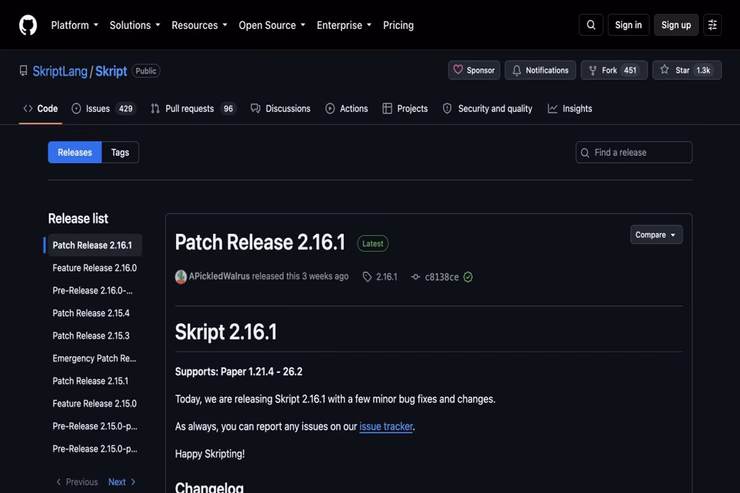The width and height of the screenshot is (740, 493).
Task: Expand the Resources menu
Action: click(x=199, y=25)
